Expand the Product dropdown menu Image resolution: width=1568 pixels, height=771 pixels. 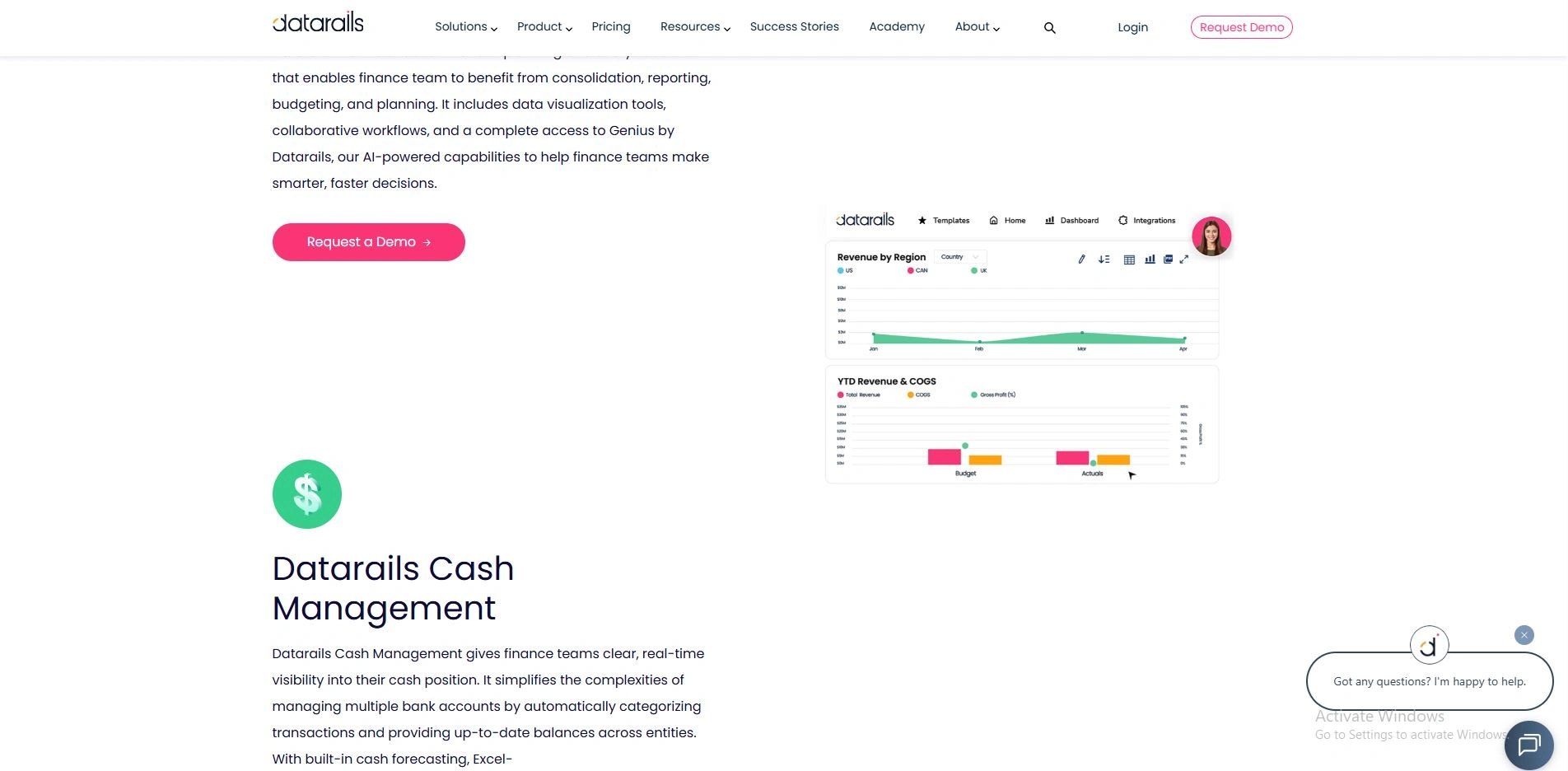(x=544, y=27)
